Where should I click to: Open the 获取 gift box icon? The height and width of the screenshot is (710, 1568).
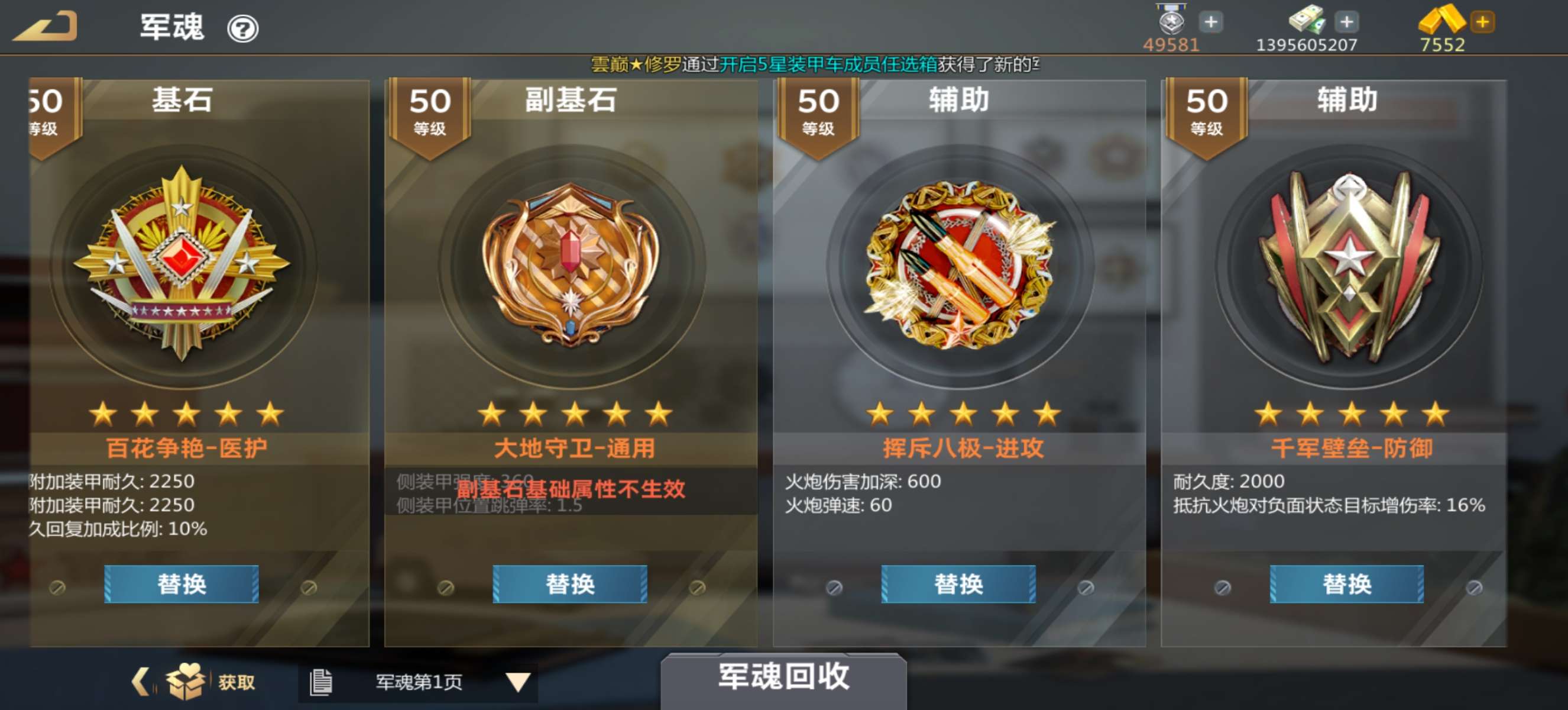pyautogui.click(x=186, y=681)
